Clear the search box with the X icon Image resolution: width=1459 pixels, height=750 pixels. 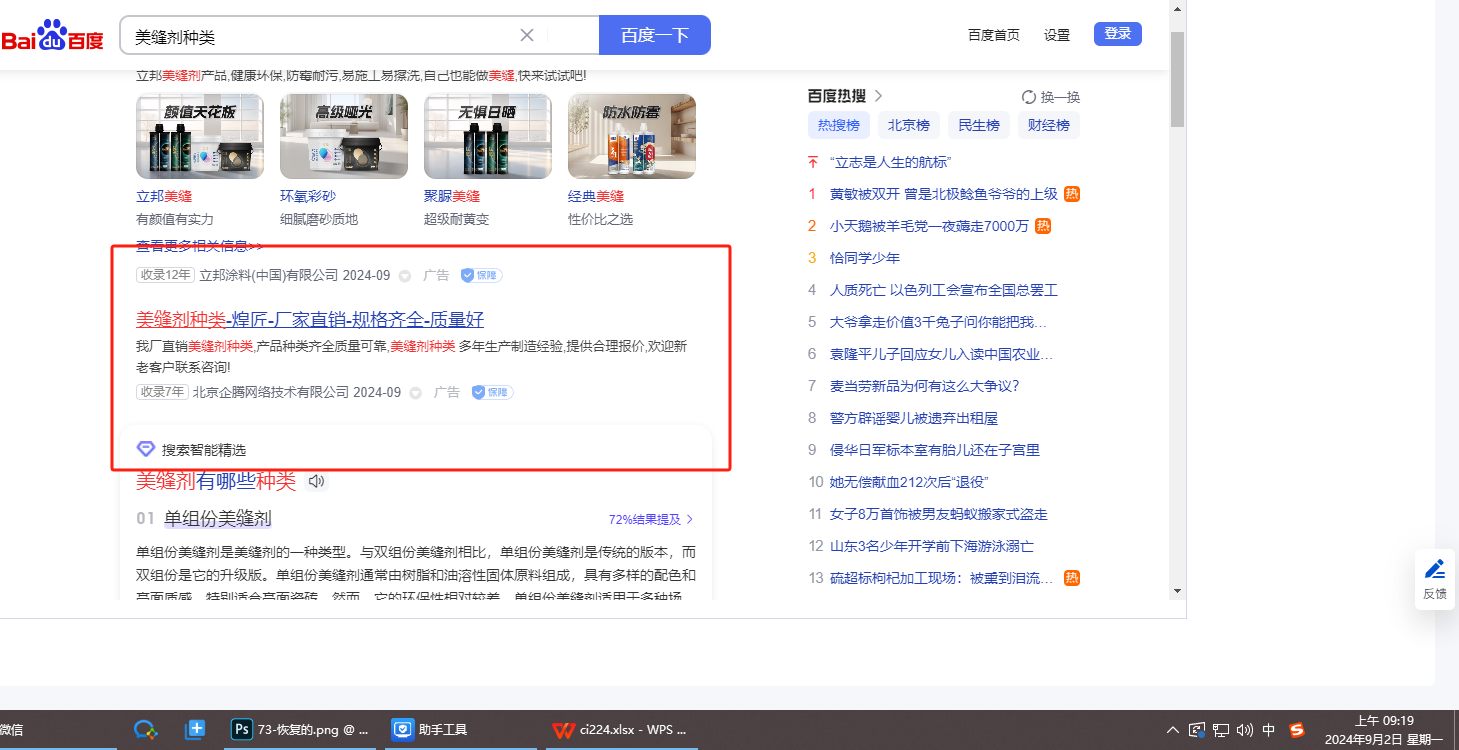527,36
